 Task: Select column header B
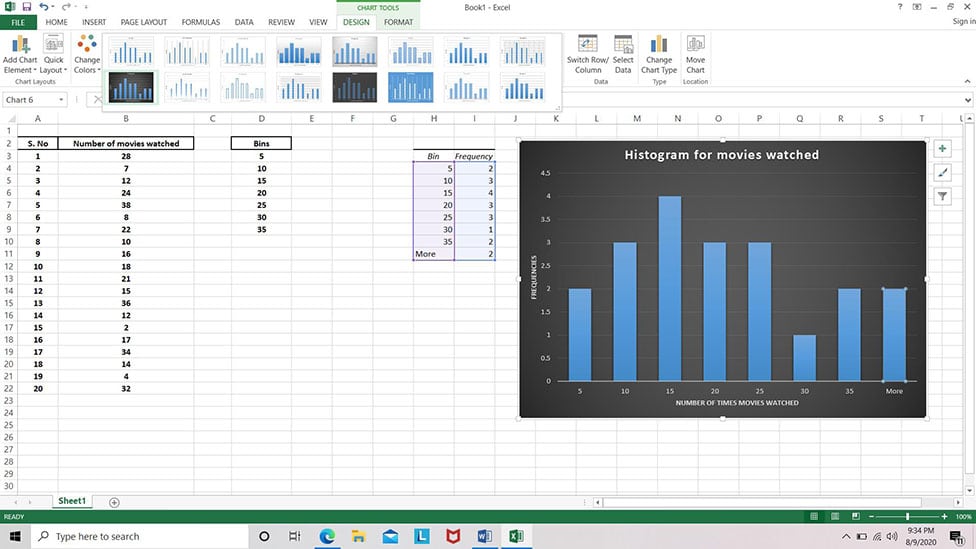pos(126,118)
